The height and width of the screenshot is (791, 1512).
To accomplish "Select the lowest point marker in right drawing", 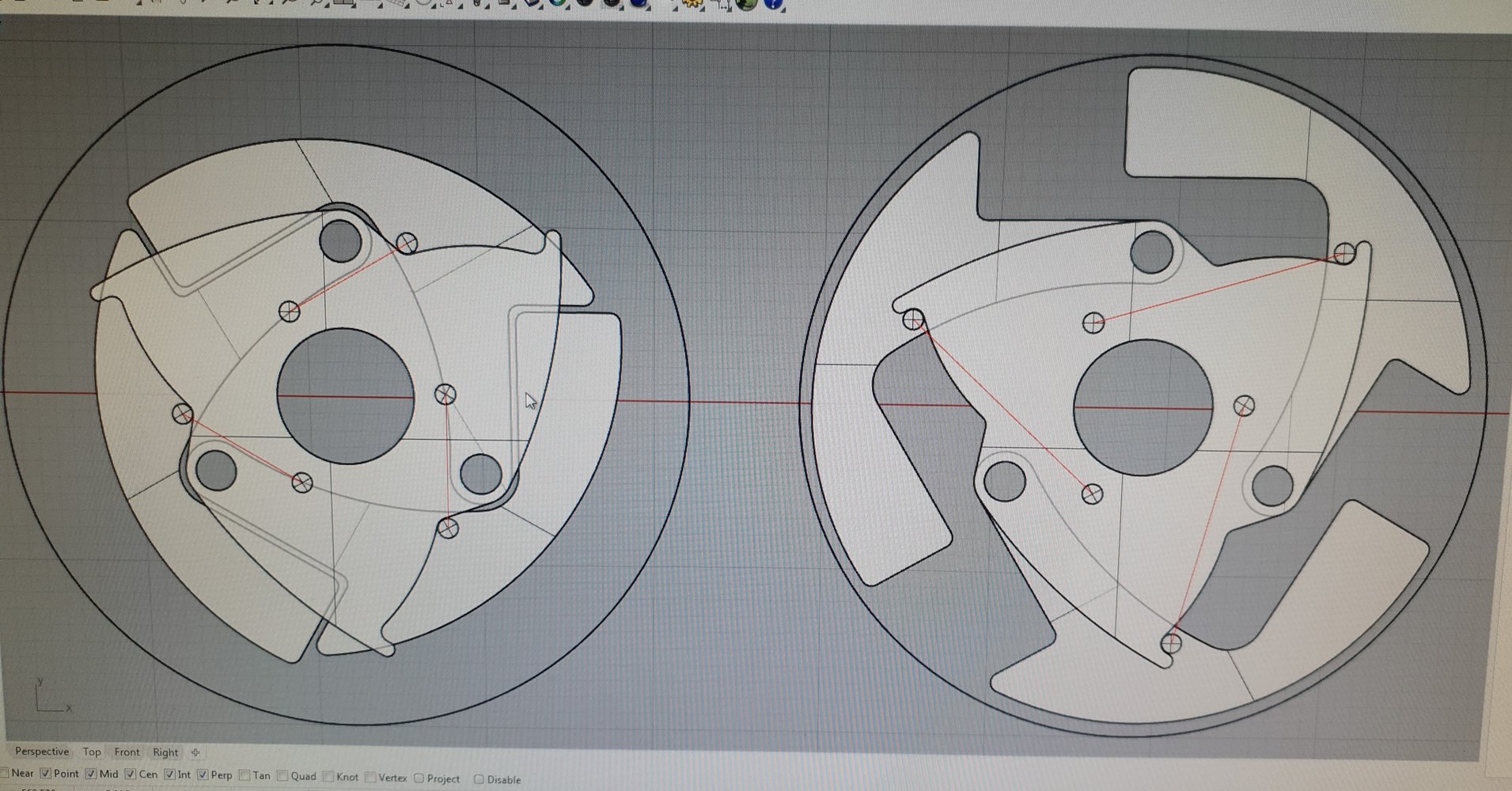I will pyautogui.click(x=1172, y=643).
